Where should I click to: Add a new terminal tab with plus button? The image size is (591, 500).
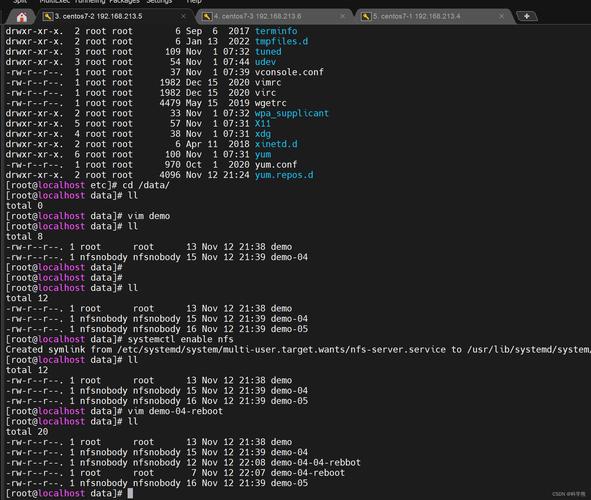(527, 16)
